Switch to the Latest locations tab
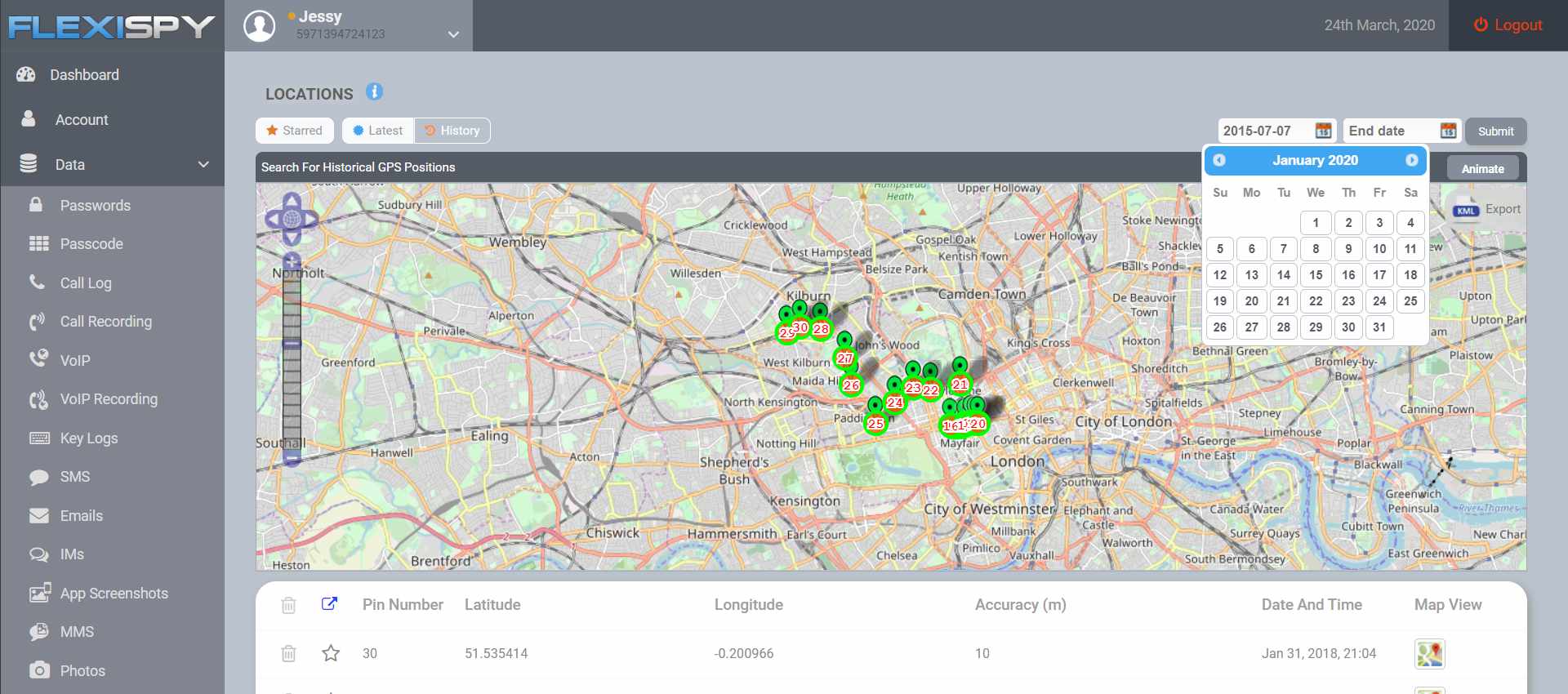 click(378, 131)
